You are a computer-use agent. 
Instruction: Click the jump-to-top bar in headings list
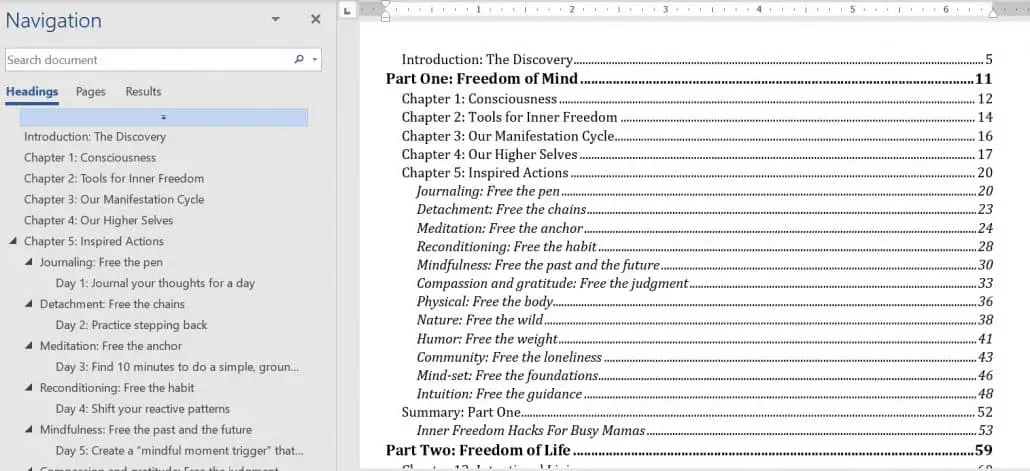click(164, 117)
